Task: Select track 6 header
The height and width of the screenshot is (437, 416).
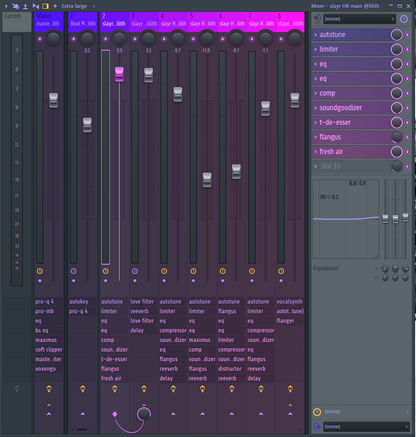Action: pyautogui.click(x=232, y=22)
